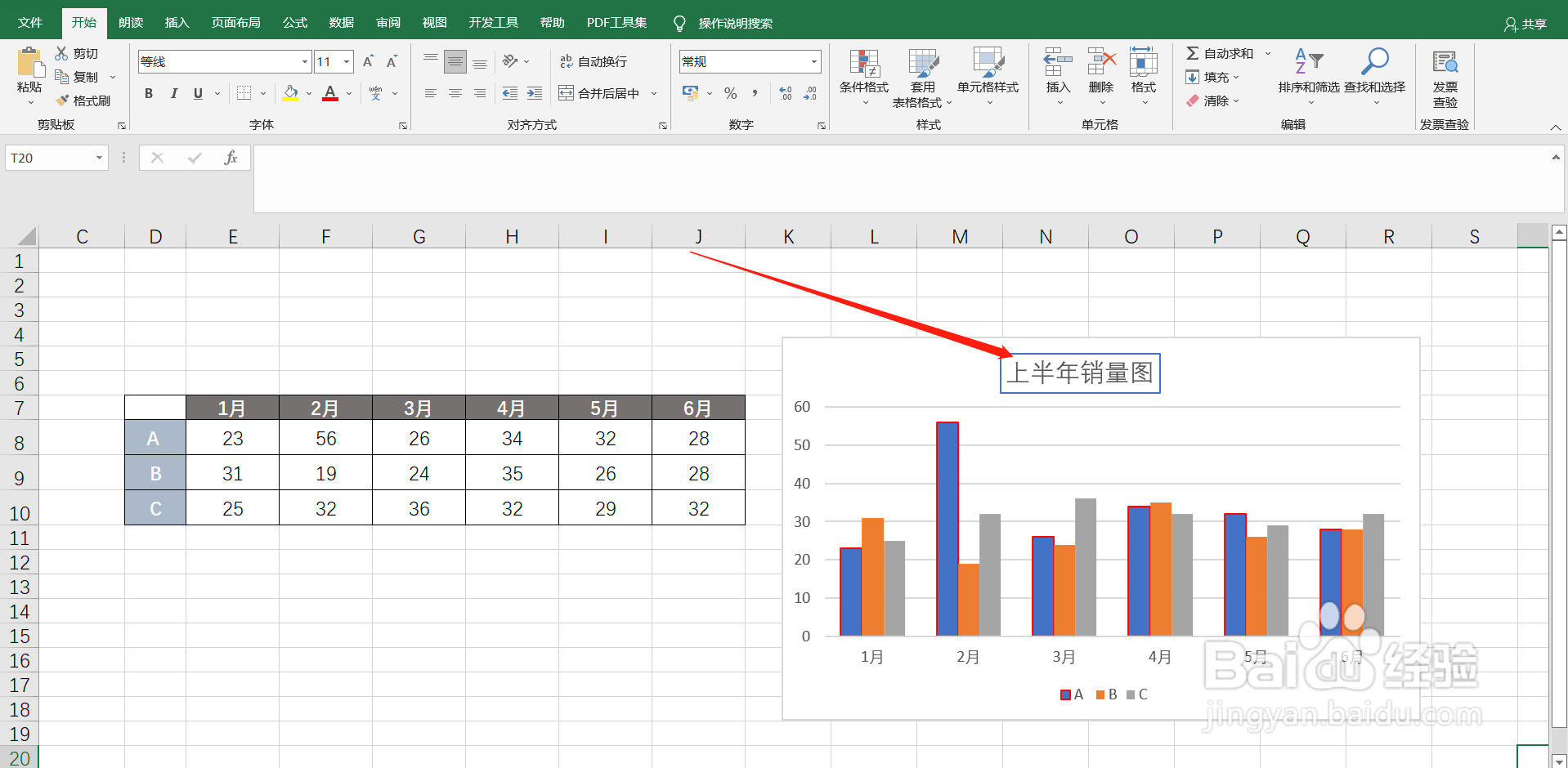This screenshot has width=1568, height=768.
Task: Open the number format (常规) dropdown
Action: click(814, 61)
